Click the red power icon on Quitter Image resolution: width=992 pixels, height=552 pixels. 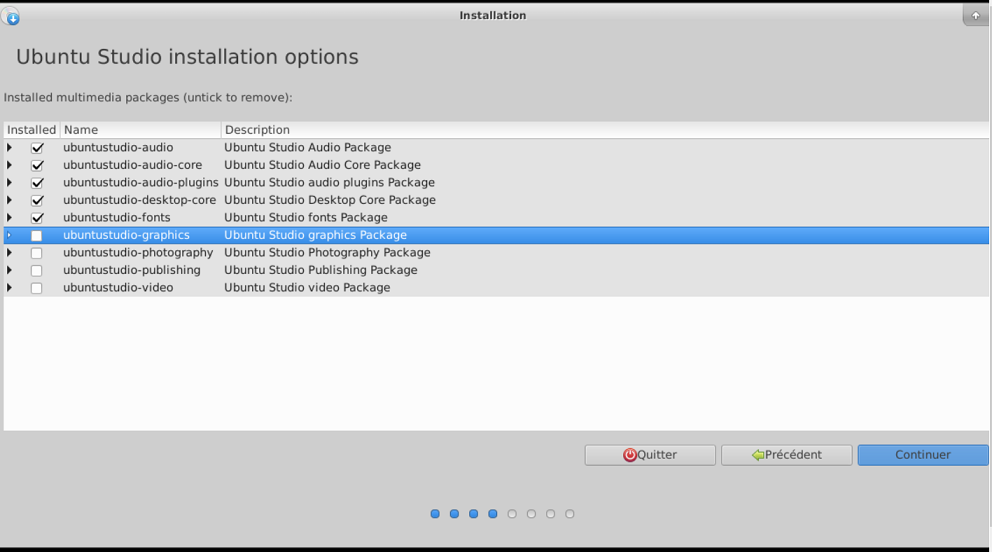pyautogui.click(x=629, y=455)
